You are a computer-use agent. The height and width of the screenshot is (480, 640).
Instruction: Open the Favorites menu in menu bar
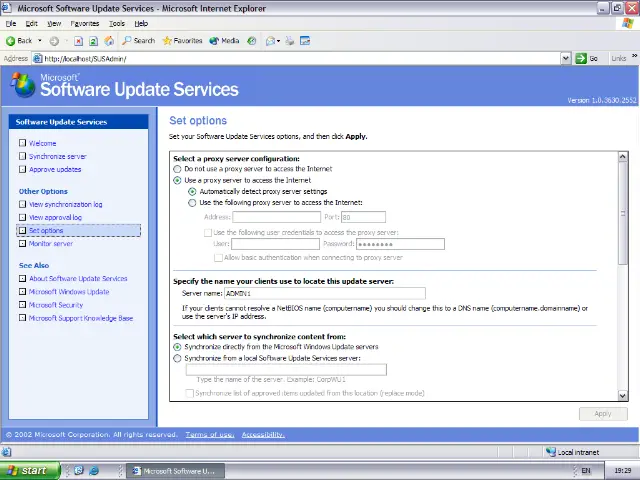point(85,23)
